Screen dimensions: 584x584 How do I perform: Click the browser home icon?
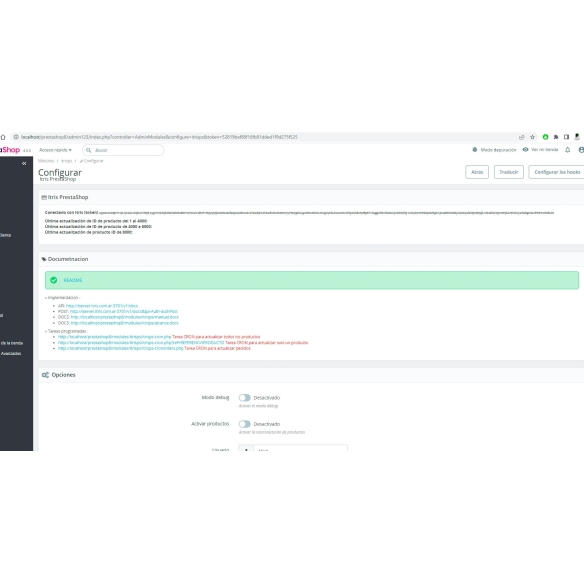click(3, 137)
